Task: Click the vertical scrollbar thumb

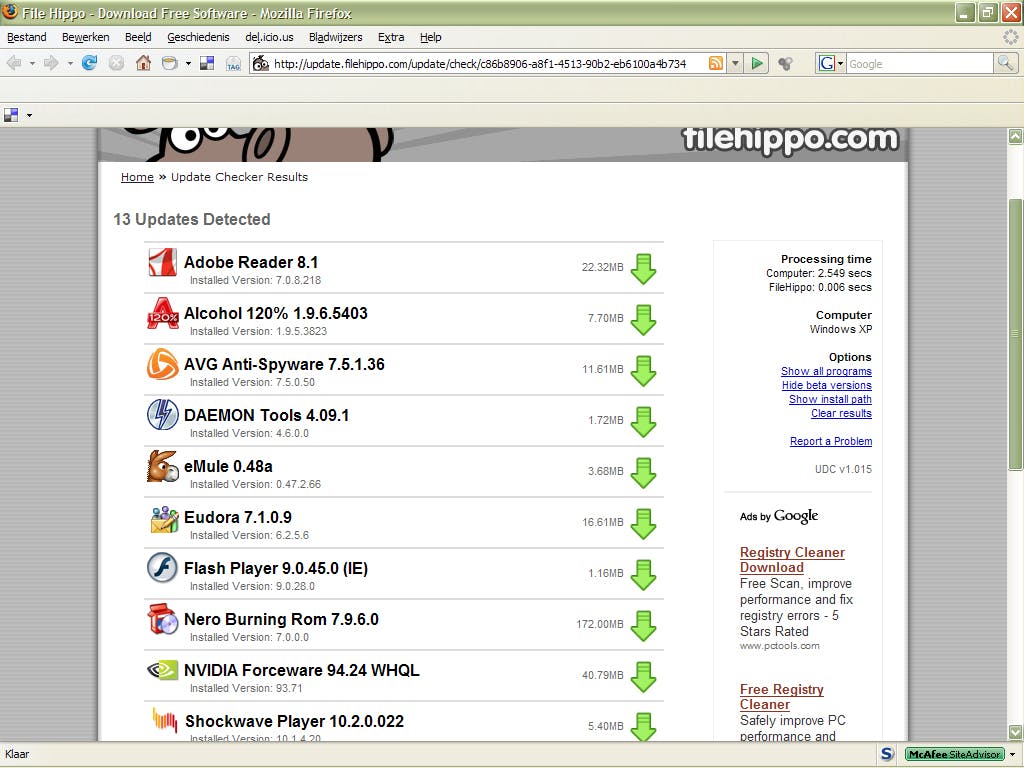Action: tap(1015, 334)
